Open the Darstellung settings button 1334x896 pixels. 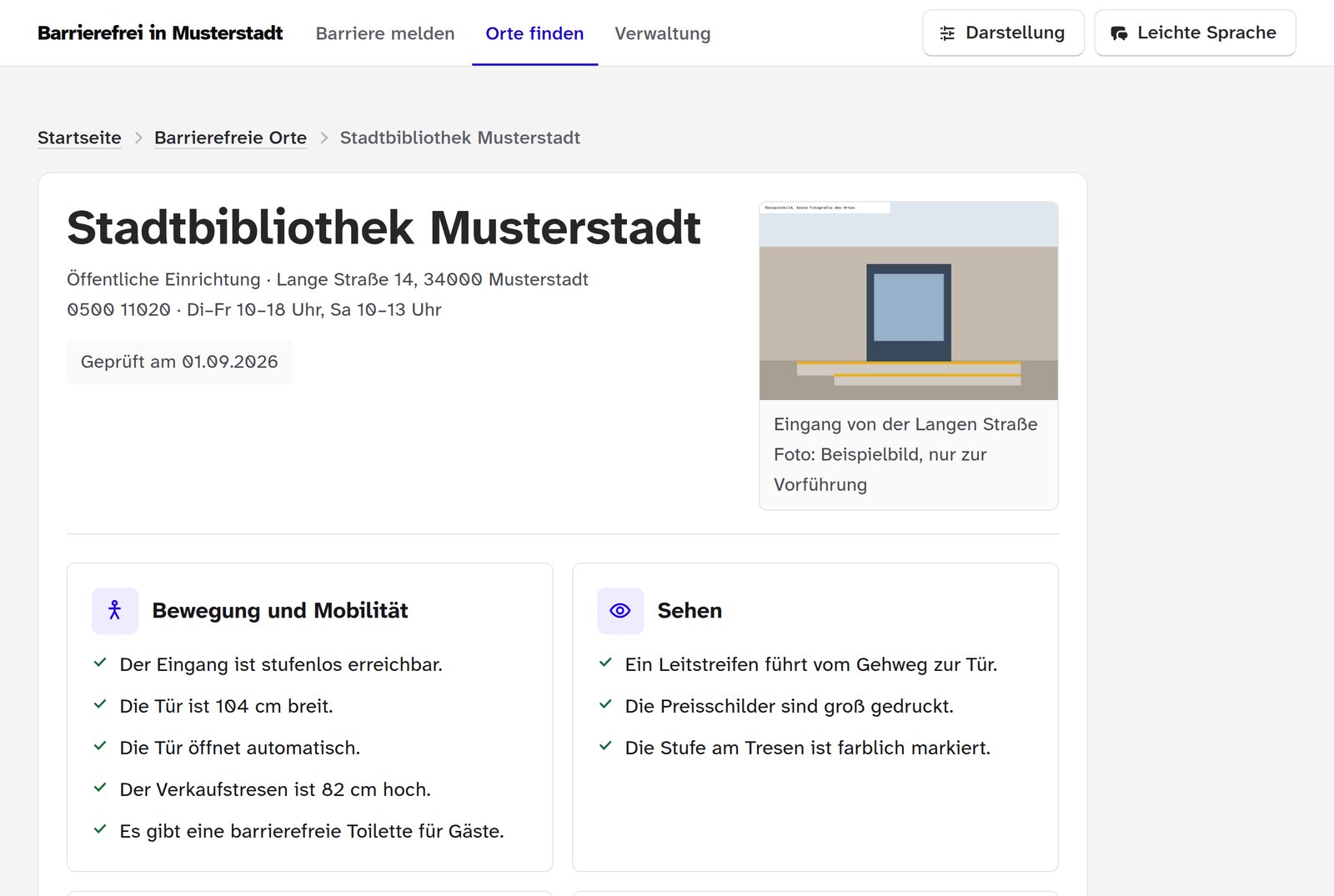coord(1003,33)
